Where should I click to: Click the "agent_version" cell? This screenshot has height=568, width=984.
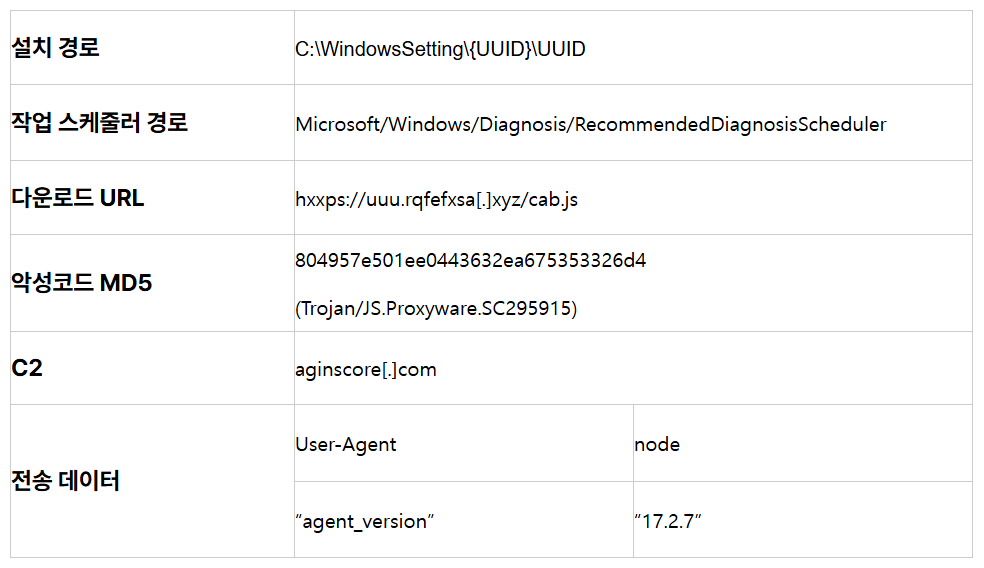point(364,521)
